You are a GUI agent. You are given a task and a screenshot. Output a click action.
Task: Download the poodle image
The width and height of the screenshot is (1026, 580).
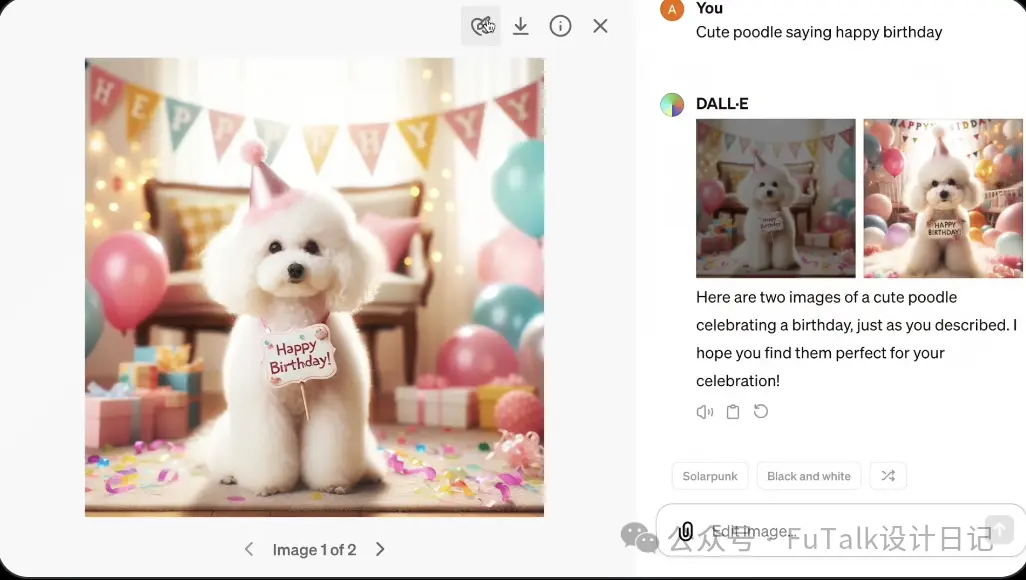[x=521, y=26]
